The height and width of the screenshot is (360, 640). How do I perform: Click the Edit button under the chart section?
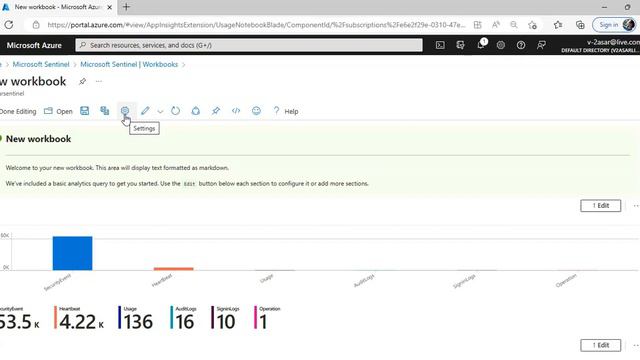(x=600, y=345)
